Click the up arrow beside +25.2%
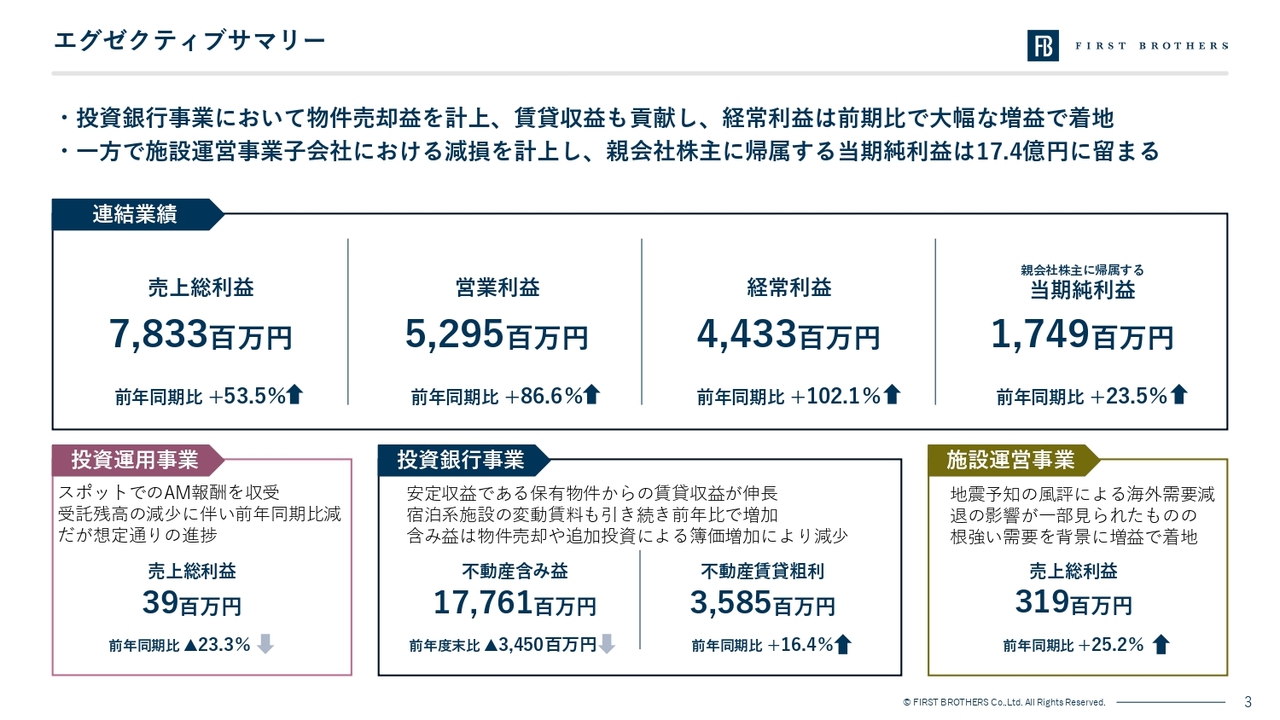1280x720 pixels. point(1160,645)
